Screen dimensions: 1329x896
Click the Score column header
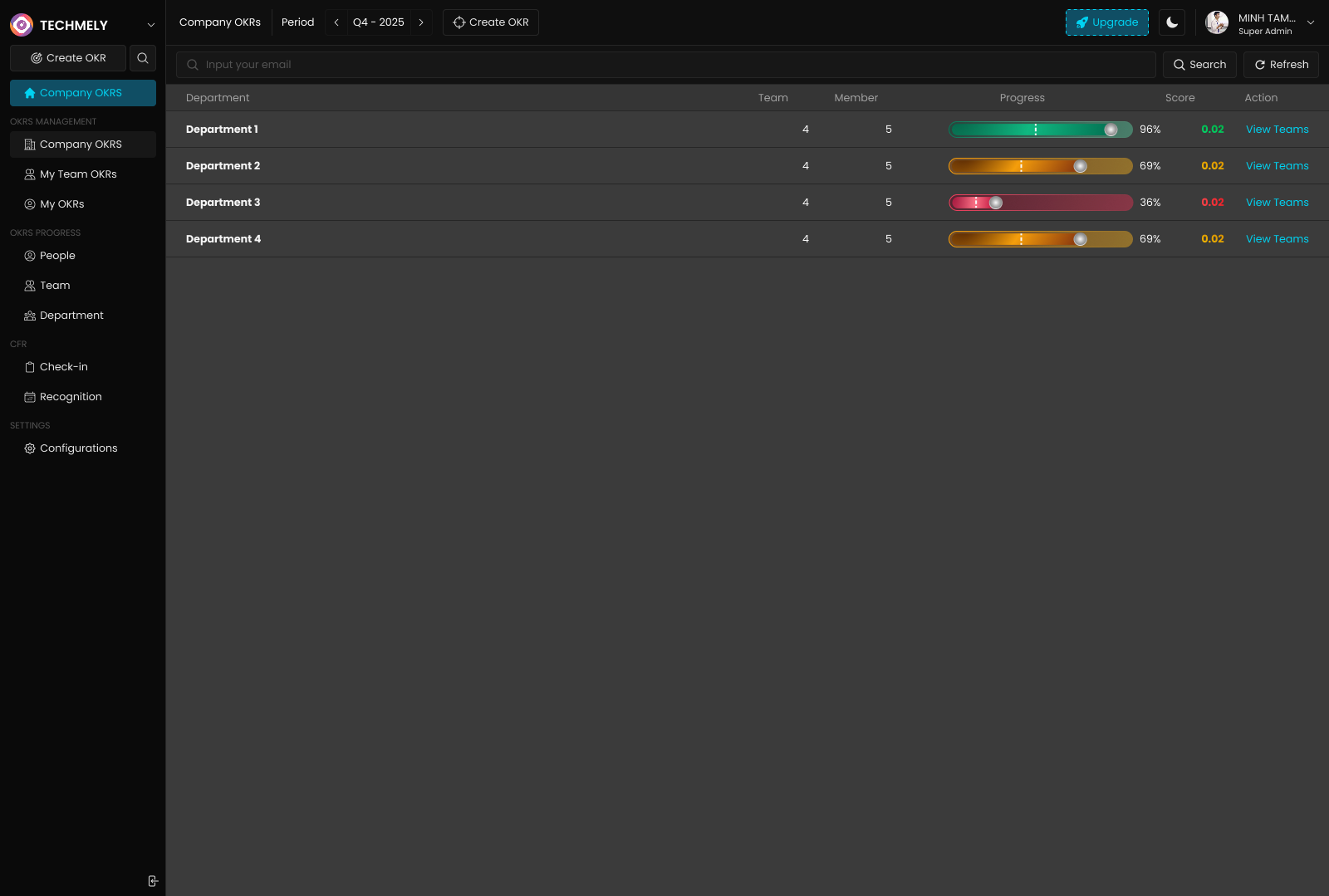pos(1179,98)
